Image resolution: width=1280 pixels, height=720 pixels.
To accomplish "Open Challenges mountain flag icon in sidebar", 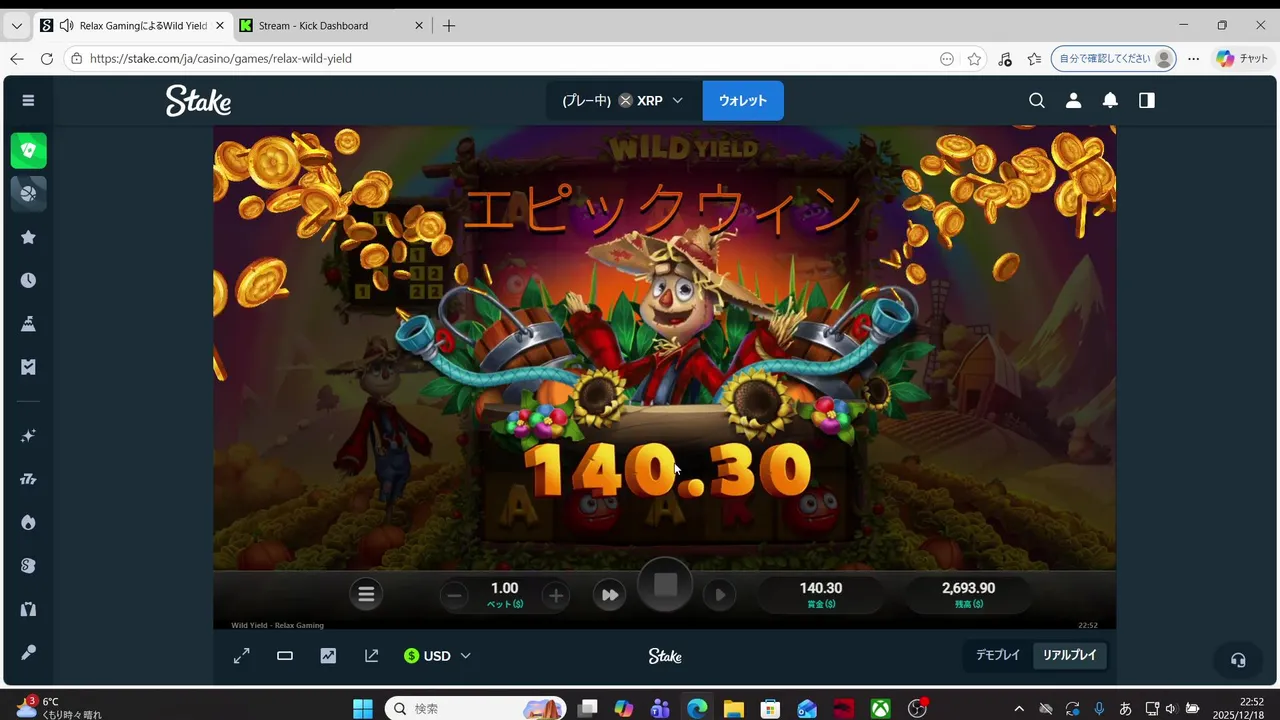I will click(x=28, y=323).
